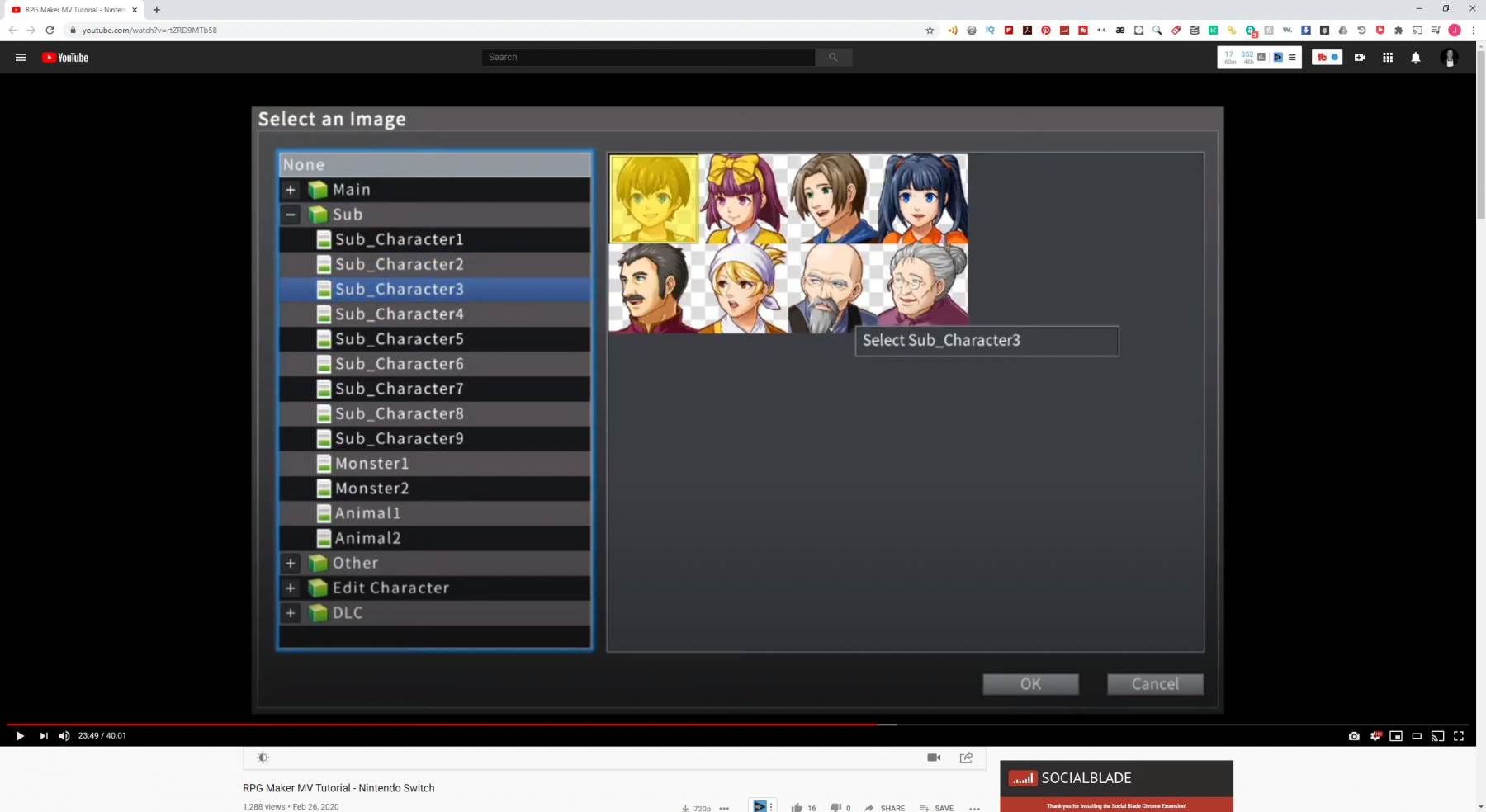Click the SAVE button
The height and width of the screenshot is (812, 1486).
click(936, 808)
